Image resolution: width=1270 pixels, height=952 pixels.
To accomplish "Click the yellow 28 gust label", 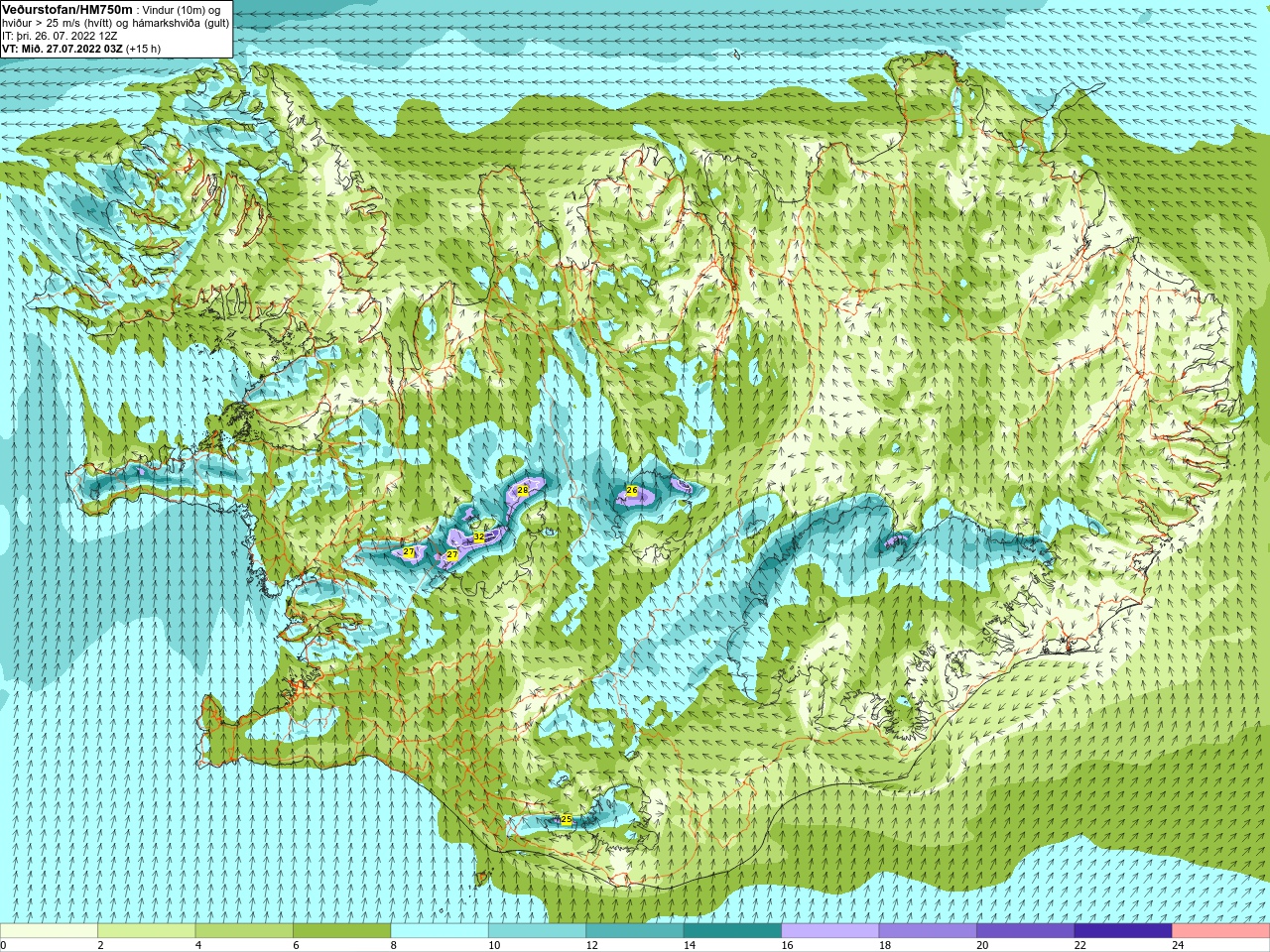I will click(x=523, y=490).
